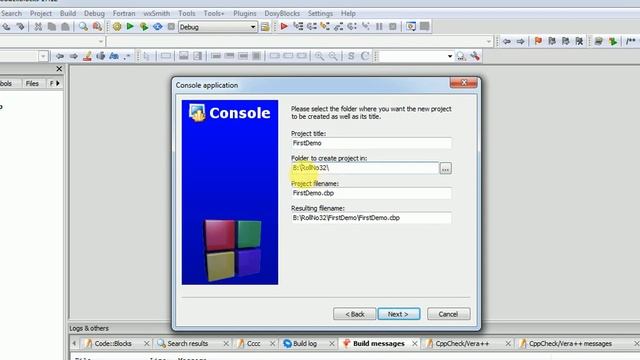Click the Jump back arrow in bookmarks toolbar
Image resolution: width=640 pixels, height=360 pixels.
click(507, 41)
